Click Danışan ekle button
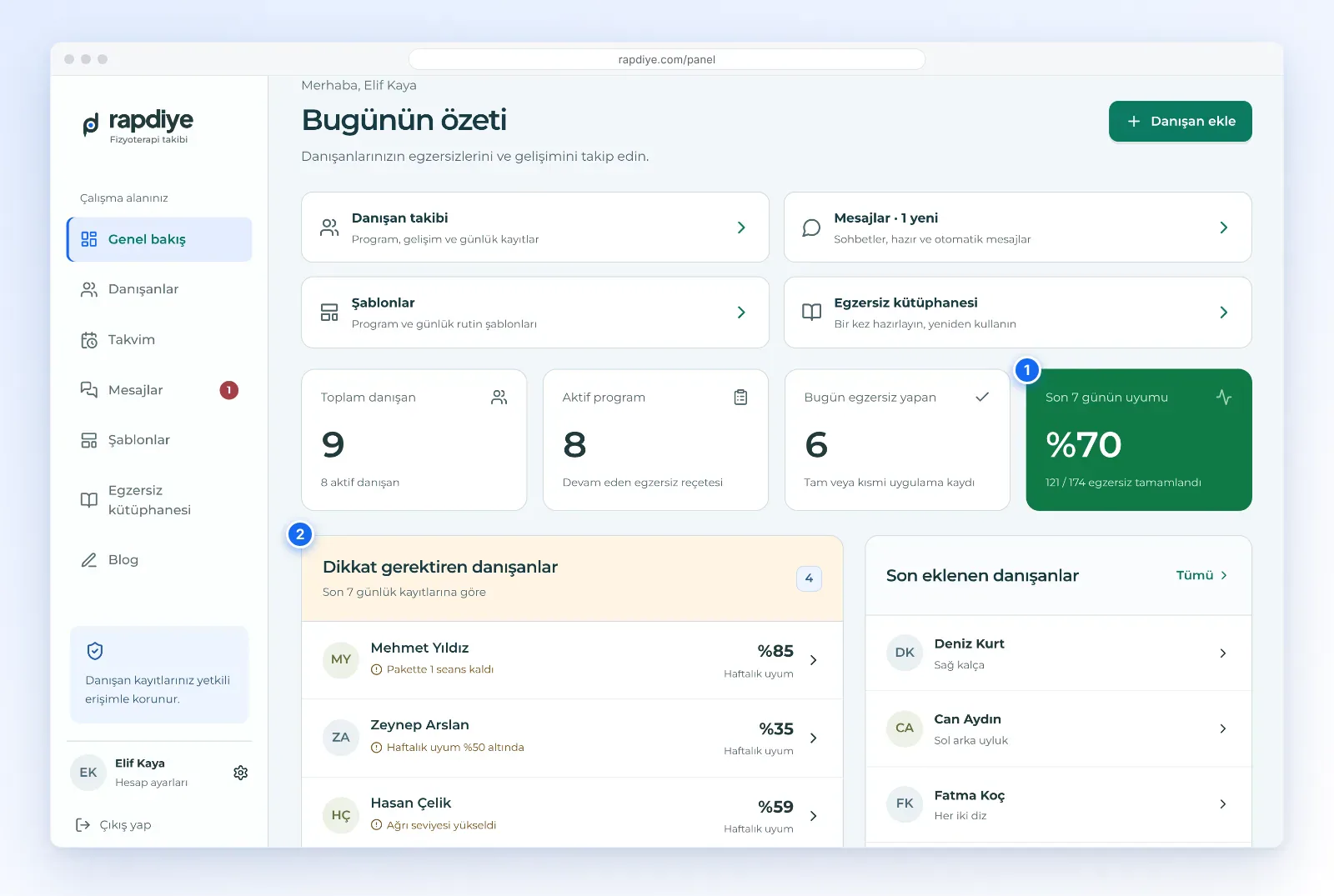Viewport: 1334px width, 896px height. pos(1180,122)
